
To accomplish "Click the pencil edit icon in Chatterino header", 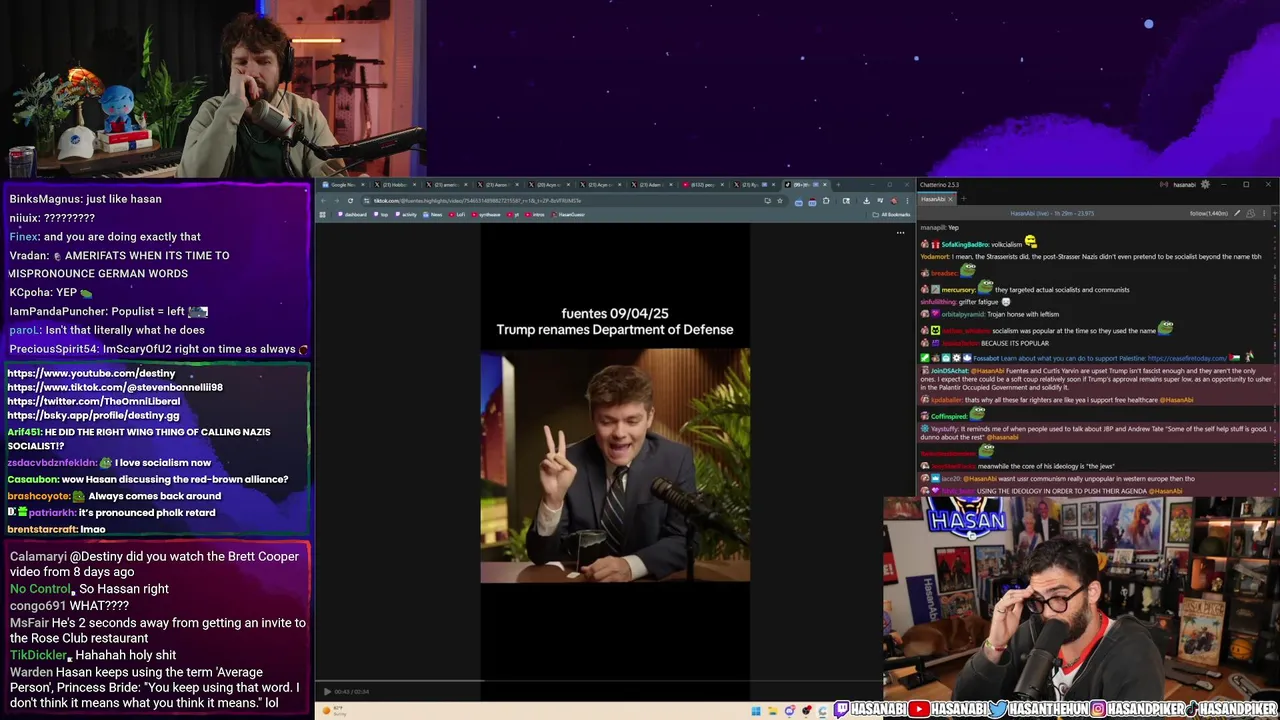I will click(1236, 213).
